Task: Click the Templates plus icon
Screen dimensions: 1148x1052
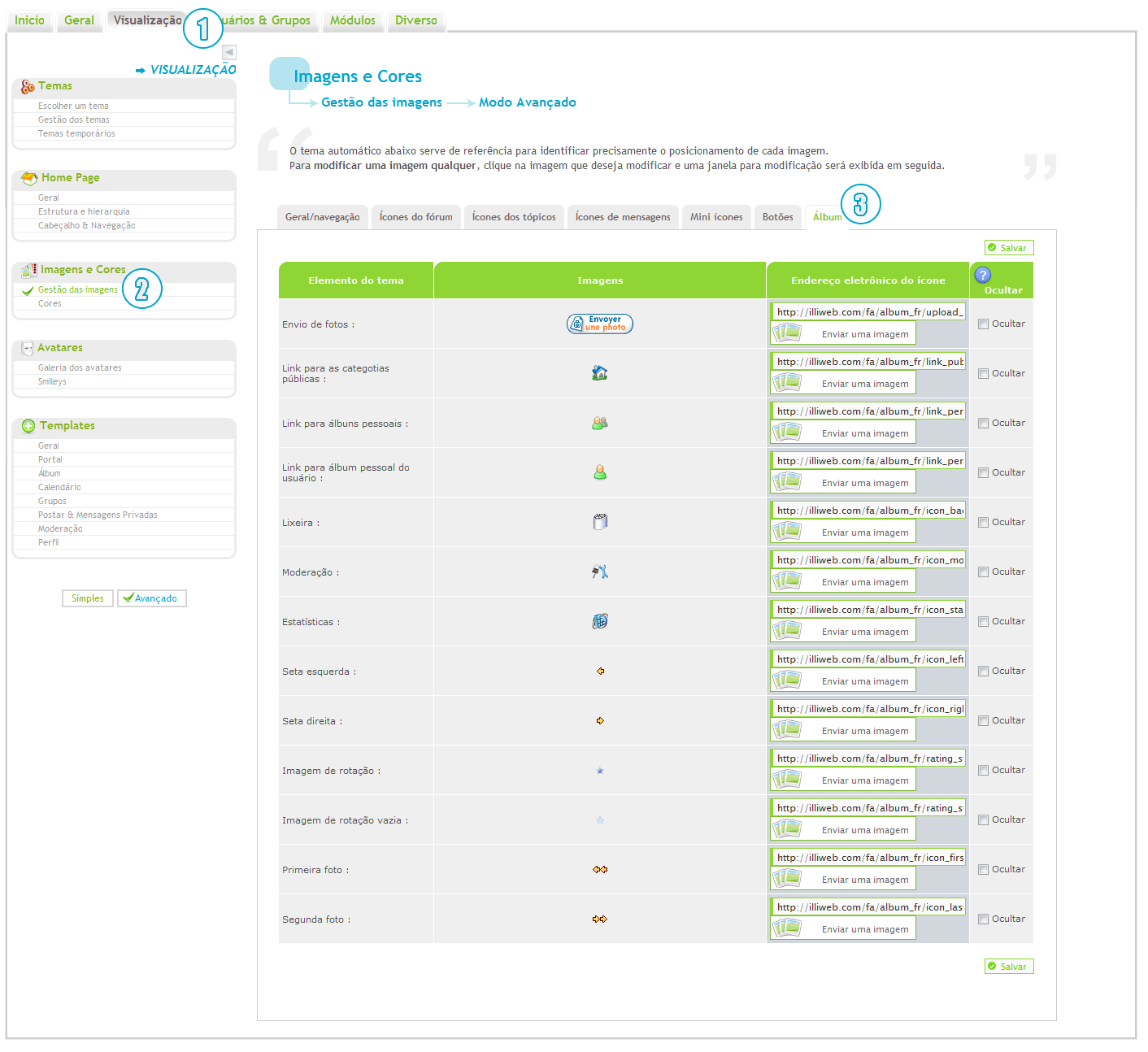Action: point(28,426)
